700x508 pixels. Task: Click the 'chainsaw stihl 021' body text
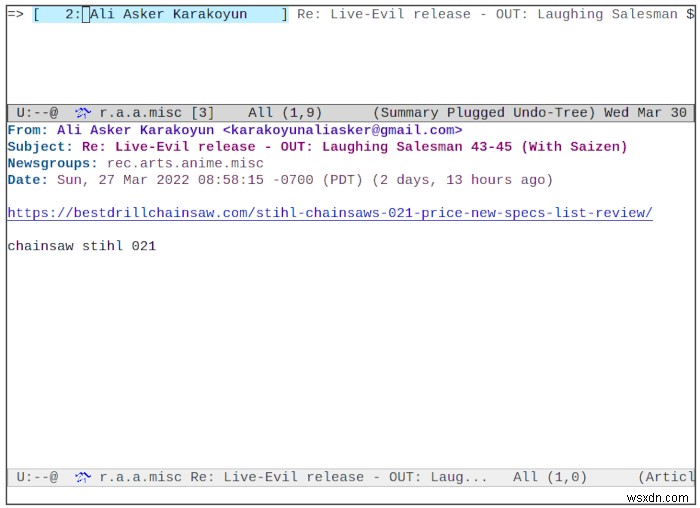click(82, 246)
